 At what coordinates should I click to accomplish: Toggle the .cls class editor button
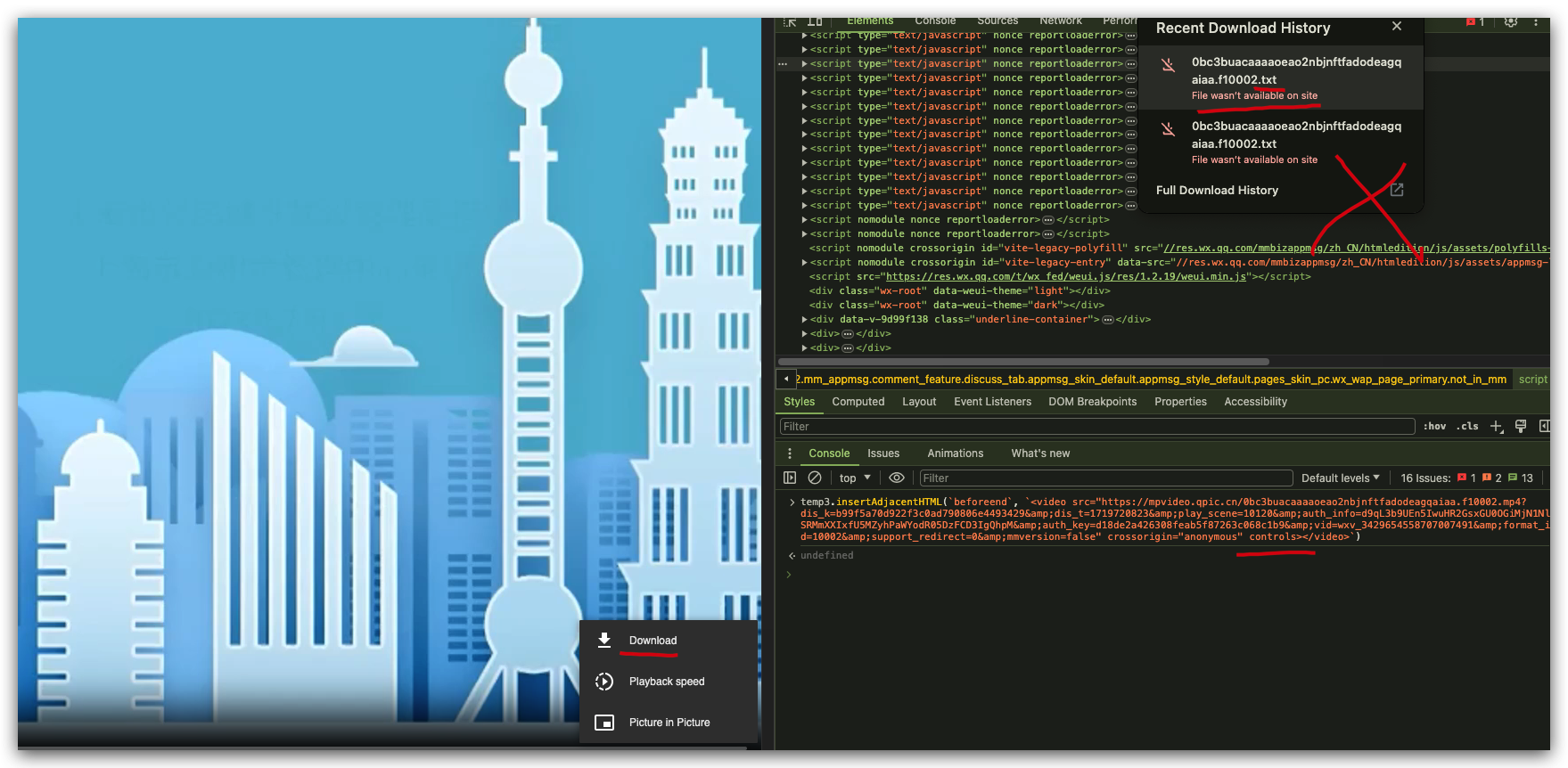(x=1467, y=427)
